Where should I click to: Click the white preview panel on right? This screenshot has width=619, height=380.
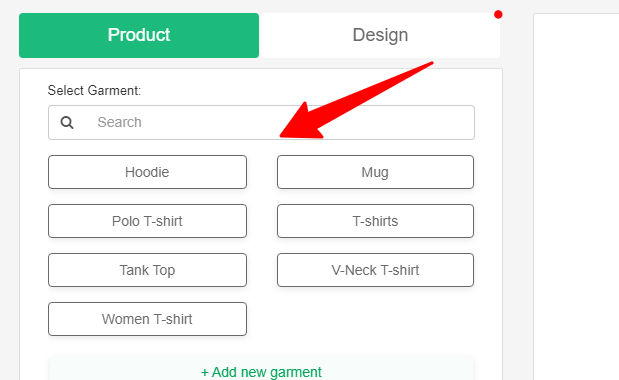point(576,197)
